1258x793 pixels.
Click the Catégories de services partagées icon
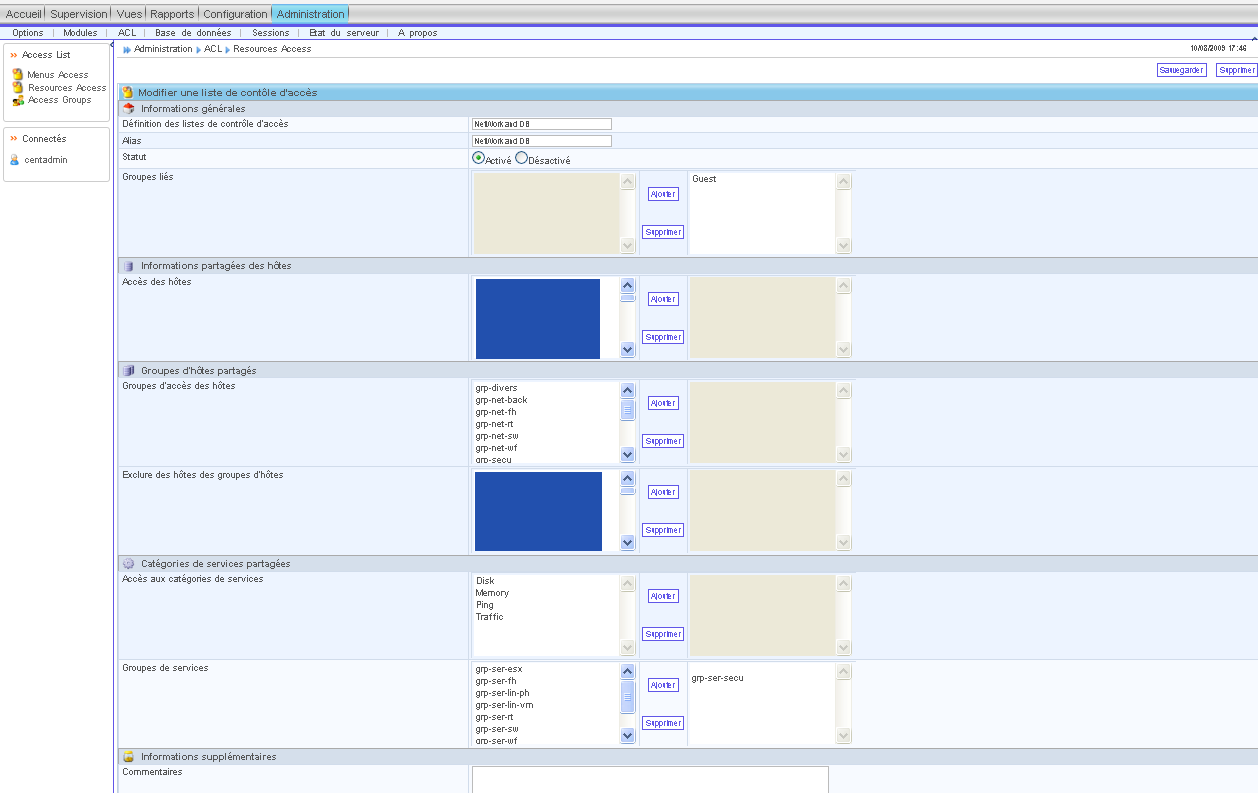128,564
